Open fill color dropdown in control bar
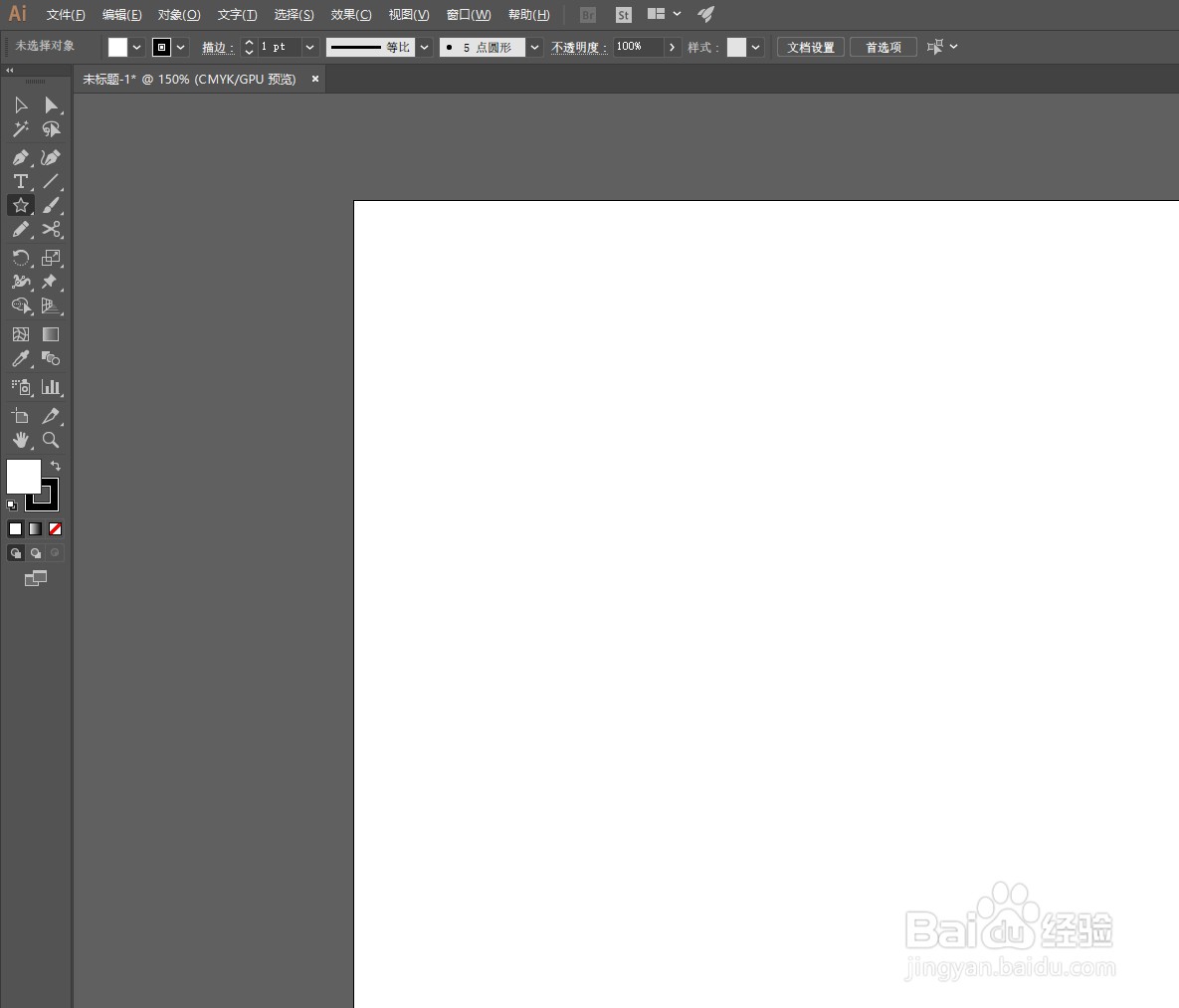The width and height of the screenshot is (1179, 1008). pyautogui.click(x=137, y=48)
